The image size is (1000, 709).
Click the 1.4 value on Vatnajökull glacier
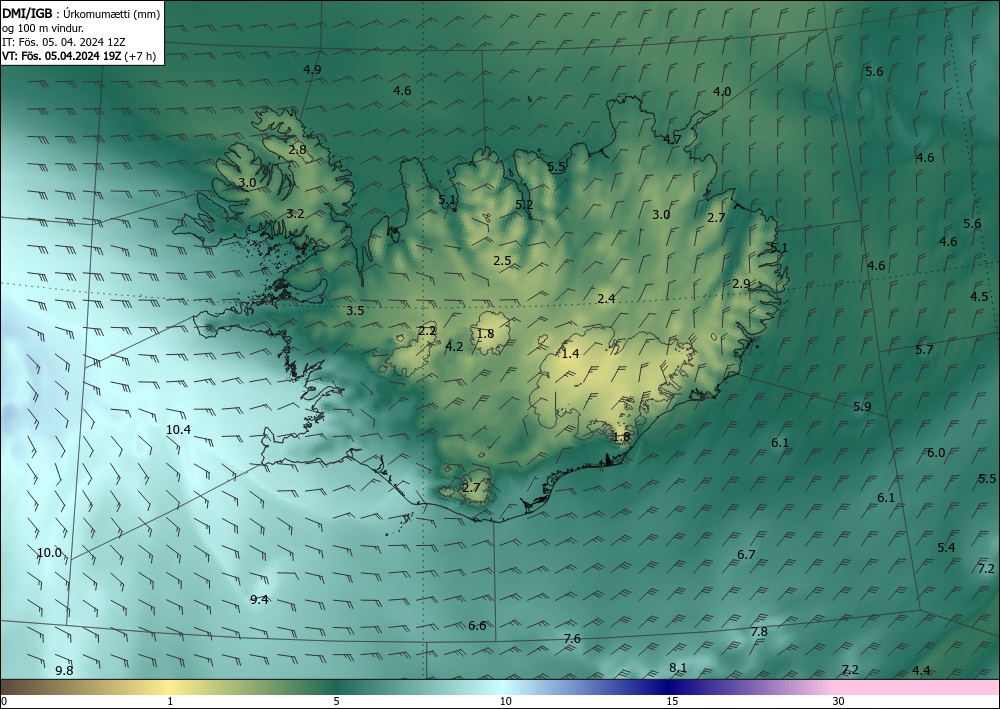point(570,353)
